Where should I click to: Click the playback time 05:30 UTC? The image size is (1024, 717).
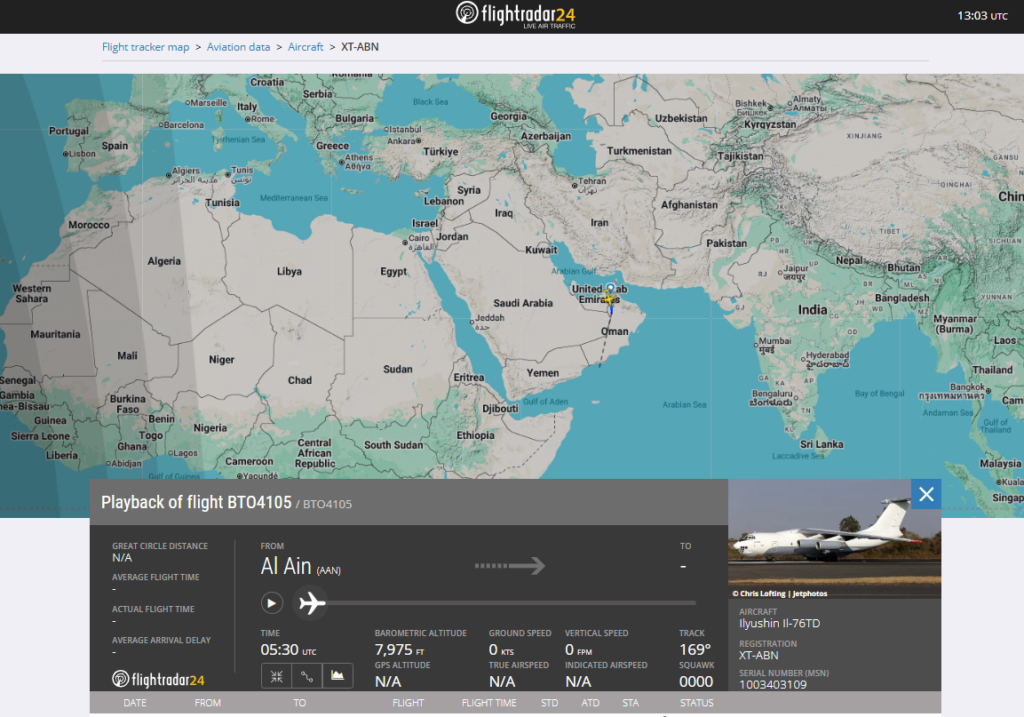click(288, 650)
